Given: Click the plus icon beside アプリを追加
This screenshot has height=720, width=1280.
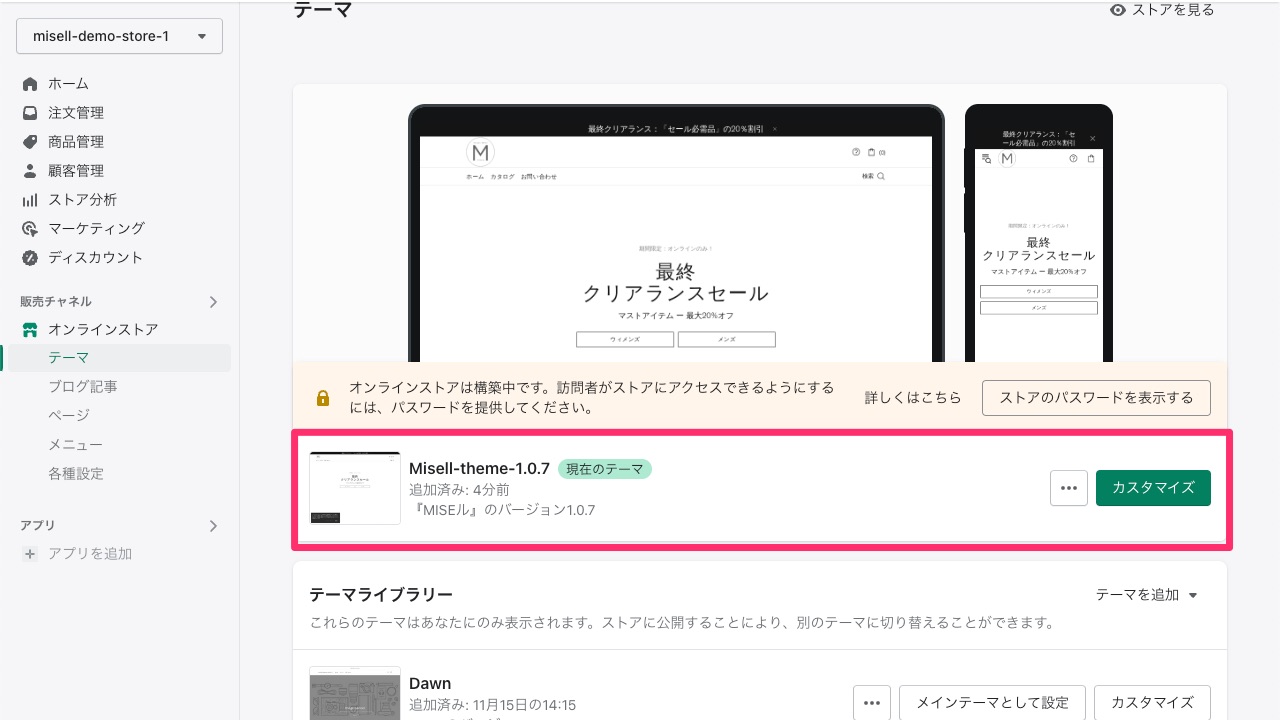Looking at the screenshot, I should [30, 554].
